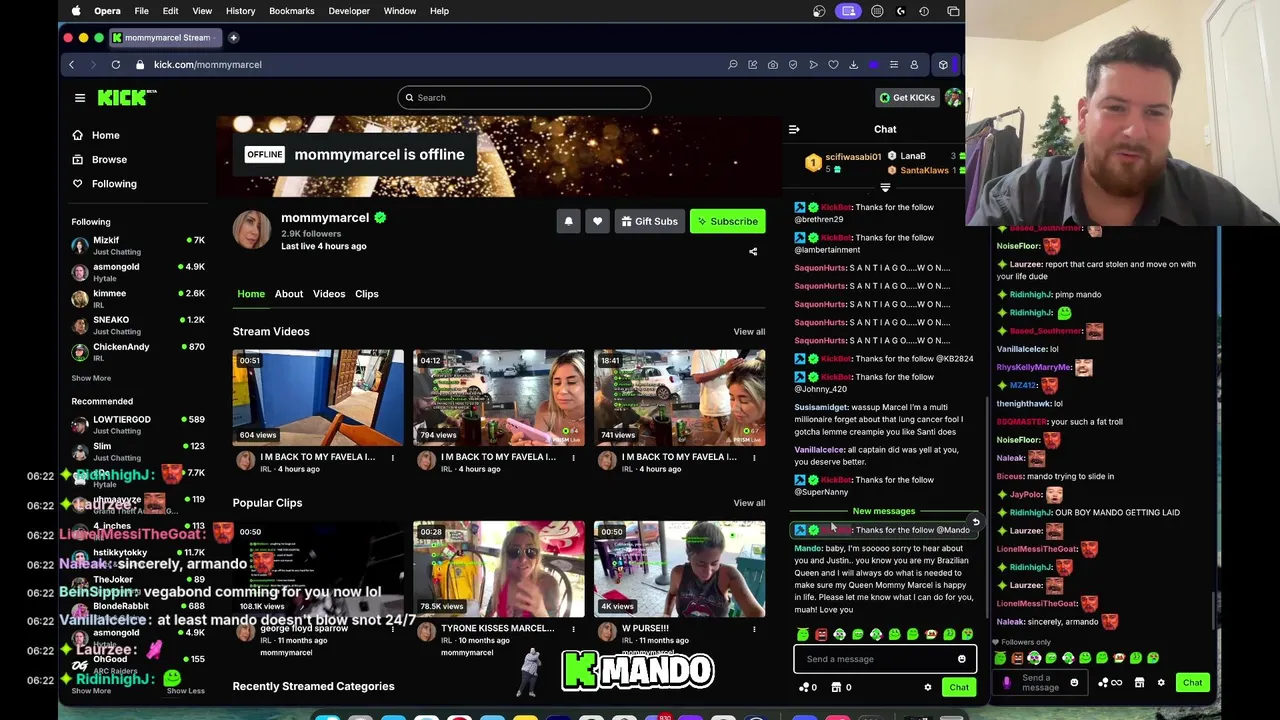Click View all for Popular Clips
1280x720 pixels.
click(x=749, y=503)
